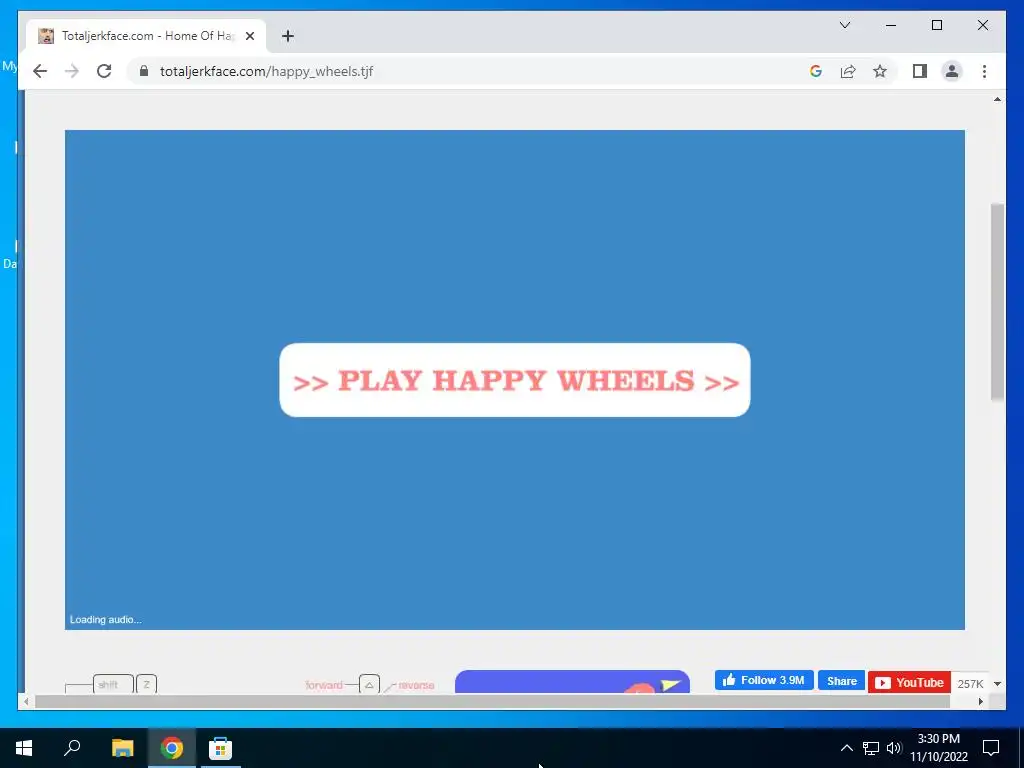Screen dimensions: 1024x768
Task: Open the taskbar clock and date
Action: tap(939, 748)
